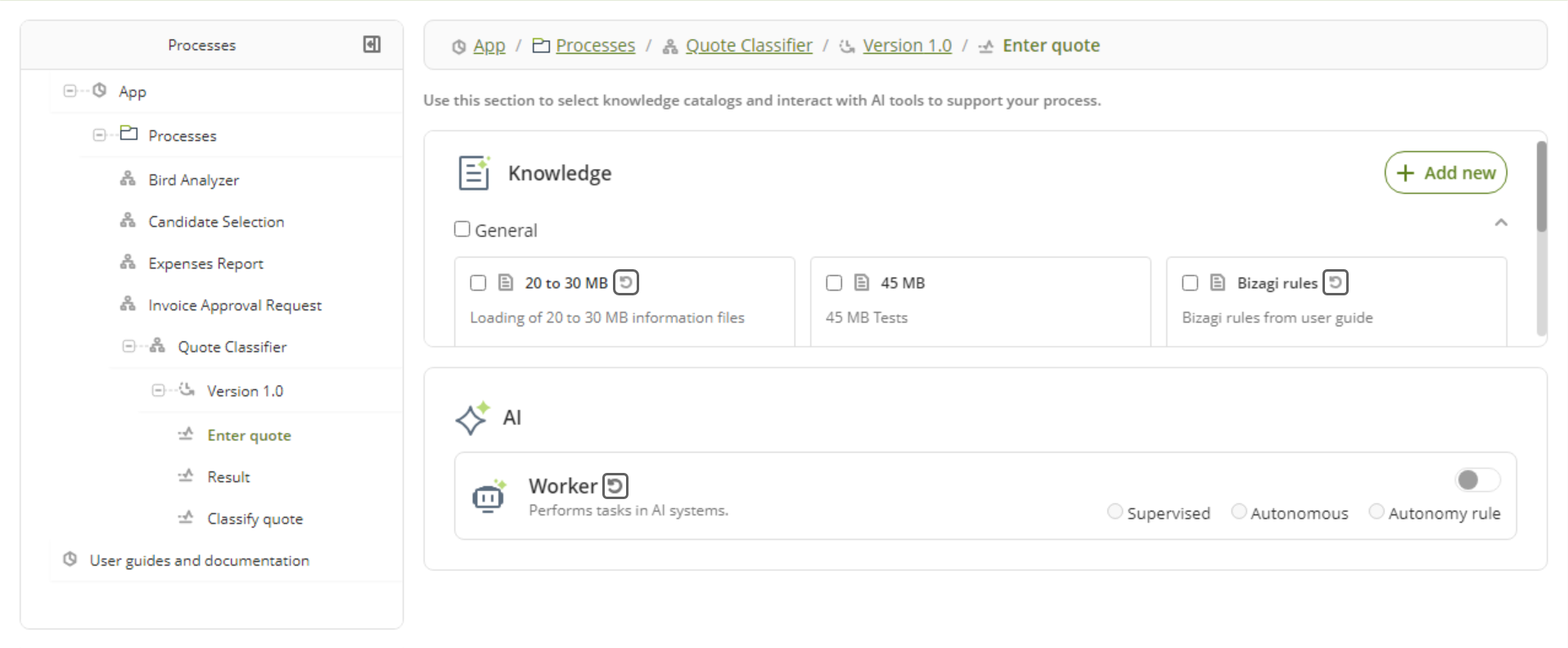Click the refresh icon beside Worker
Image resolution: width=1568 pixels, height=648 pixels.
[615, 486]
